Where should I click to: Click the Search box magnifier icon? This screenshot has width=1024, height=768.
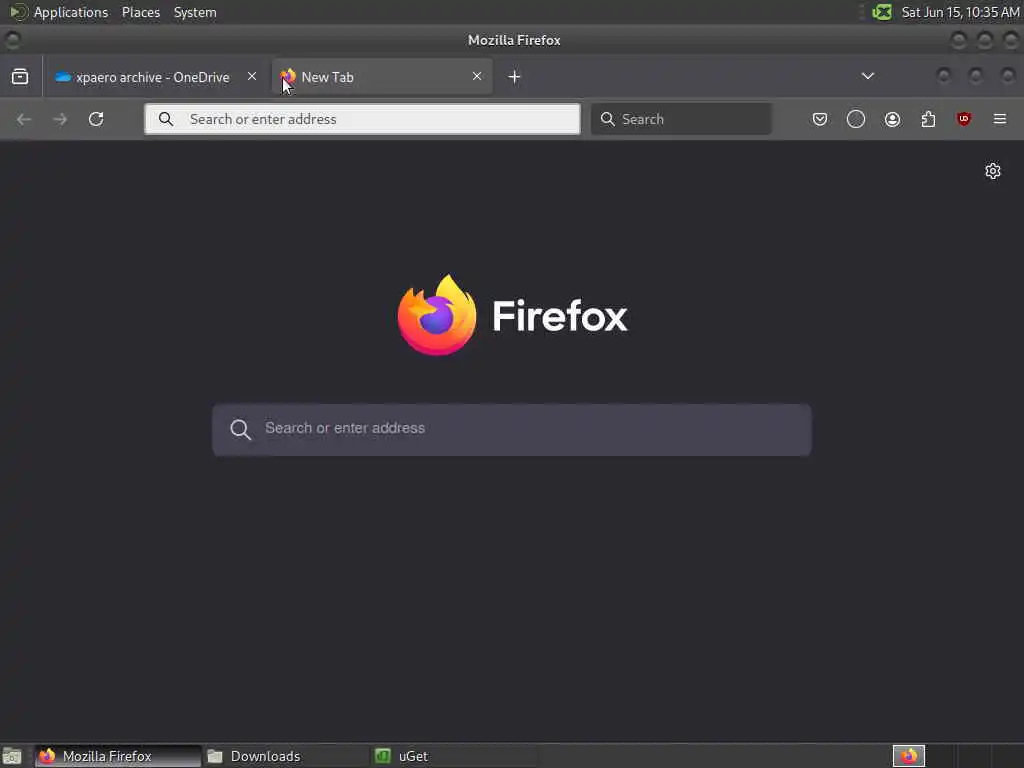607,119
